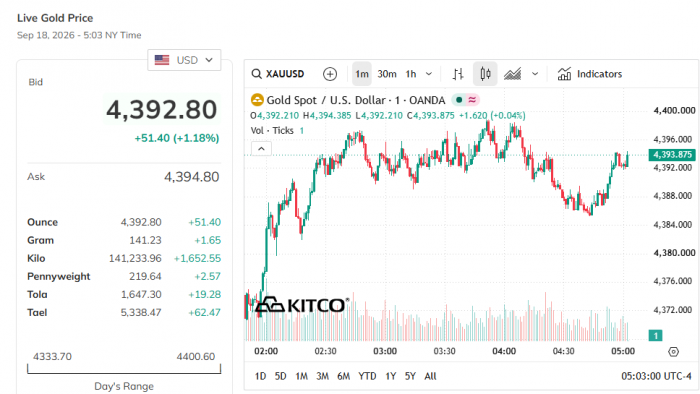700x394 pixels.
Task: Click the +51.40 (+1.18%) change value
Action: click(177, 138)
